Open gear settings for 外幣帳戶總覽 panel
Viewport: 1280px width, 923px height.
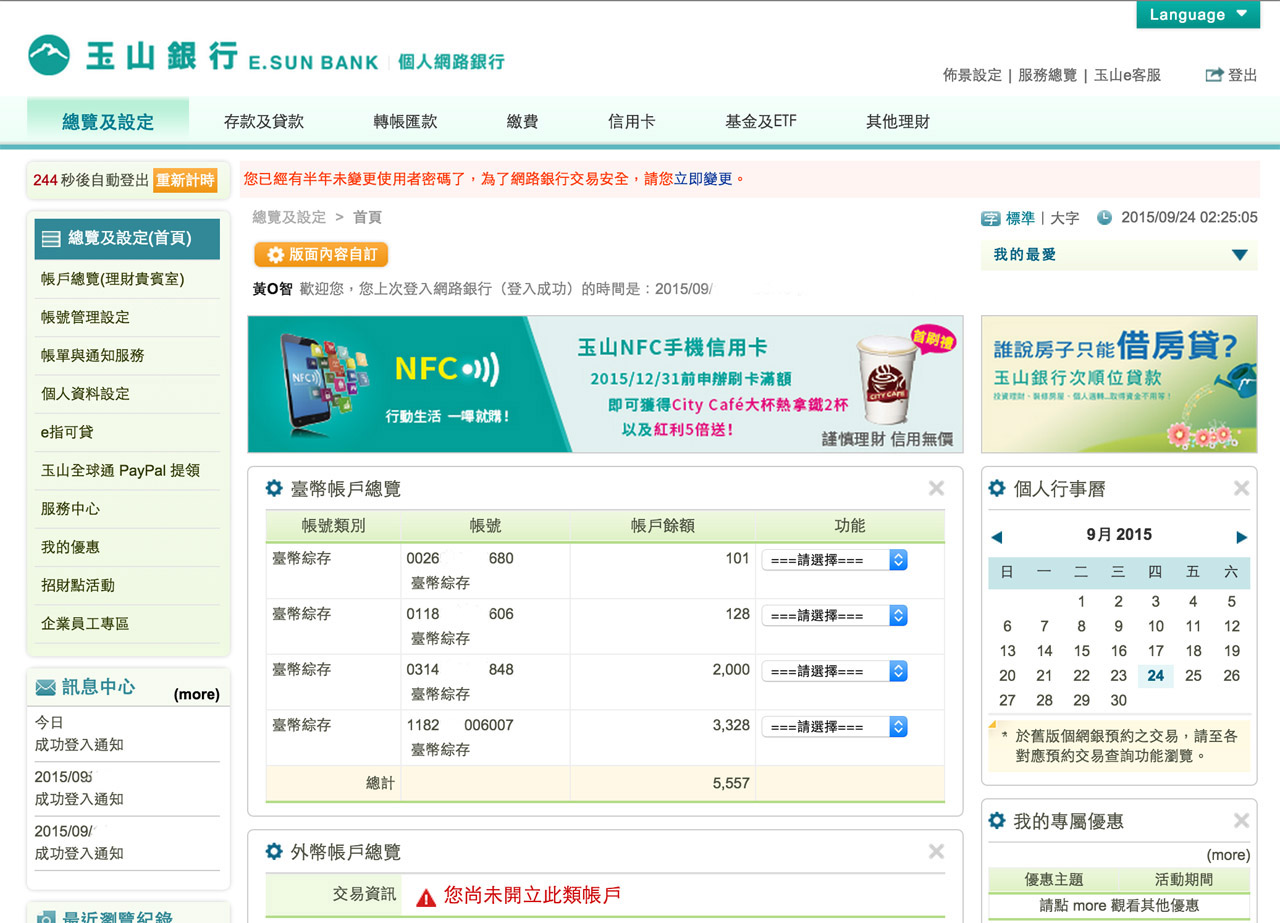(x=274, y=852)
